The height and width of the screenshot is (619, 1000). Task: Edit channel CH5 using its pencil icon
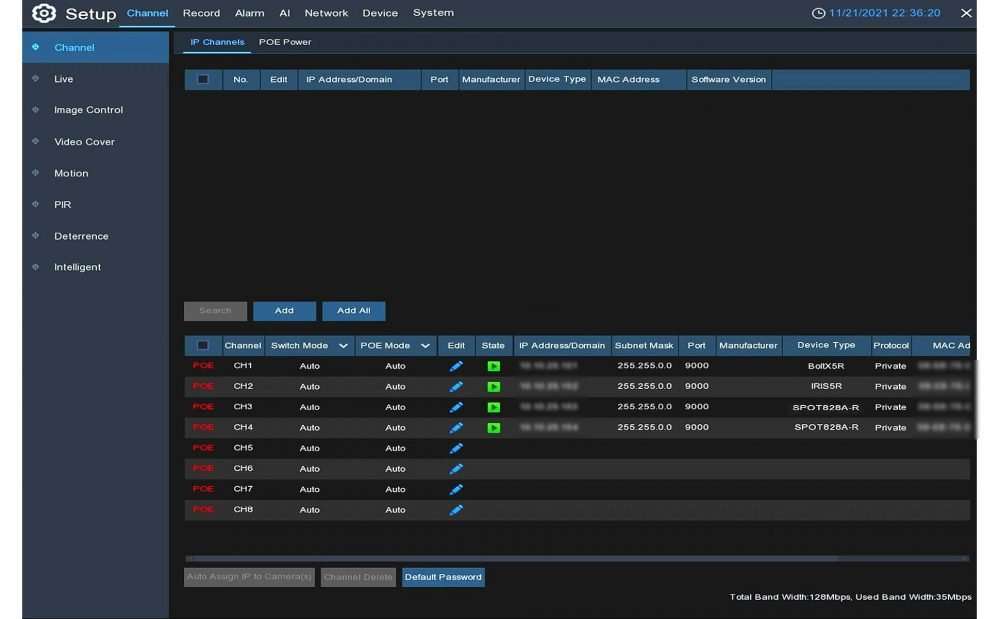point(456,448)
